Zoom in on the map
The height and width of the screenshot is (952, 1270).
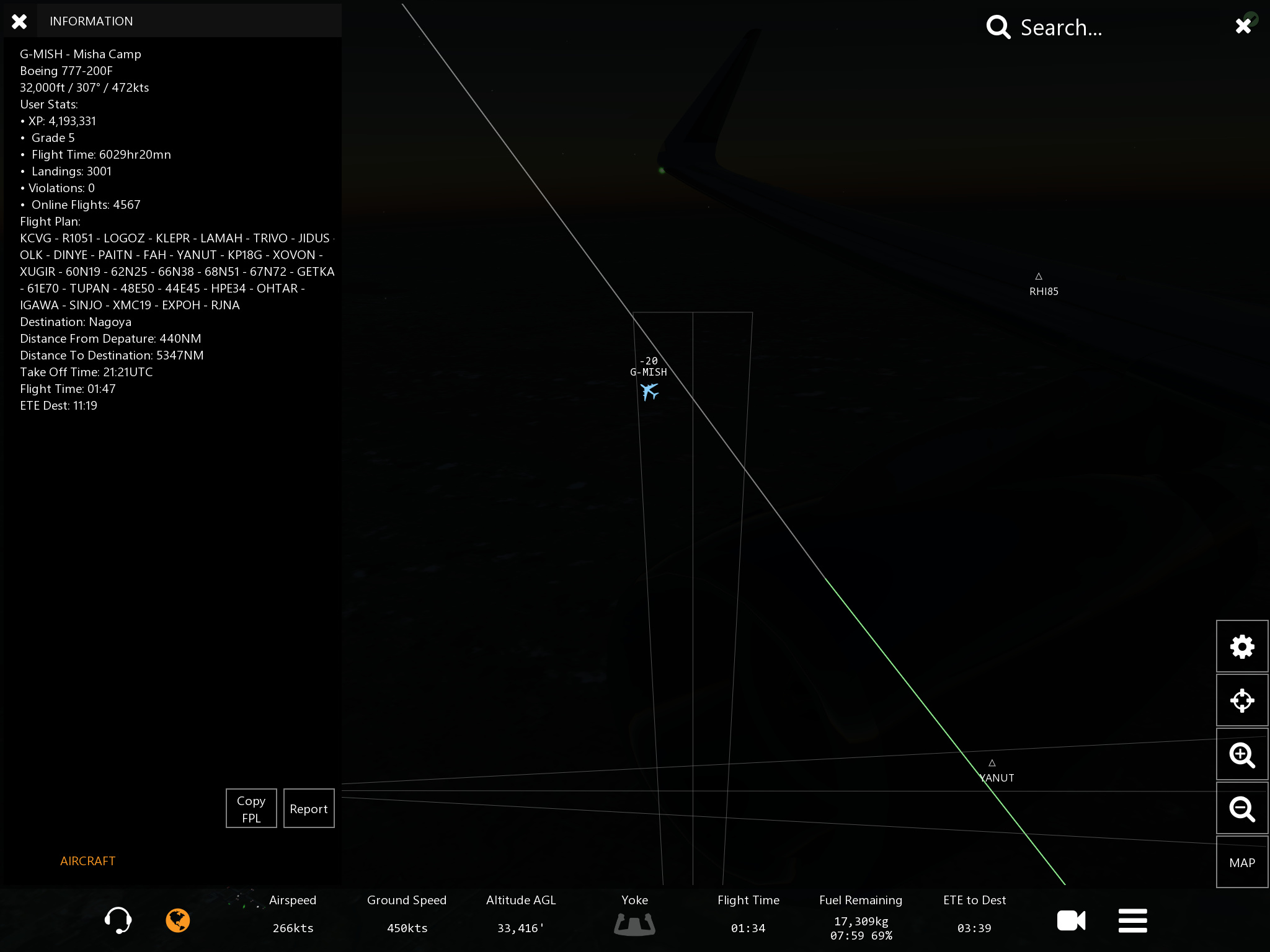tap(1241, 755)
